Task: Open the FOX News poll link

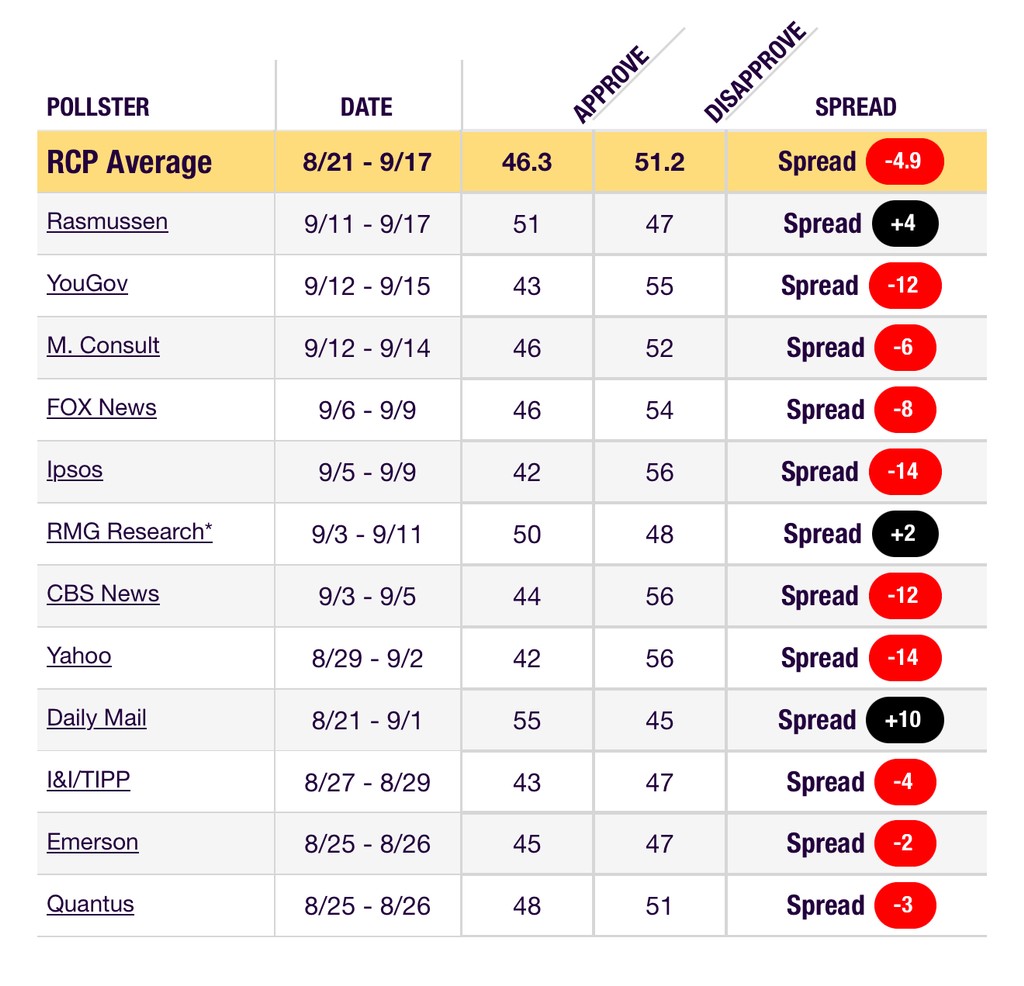Action: (101, 407)
